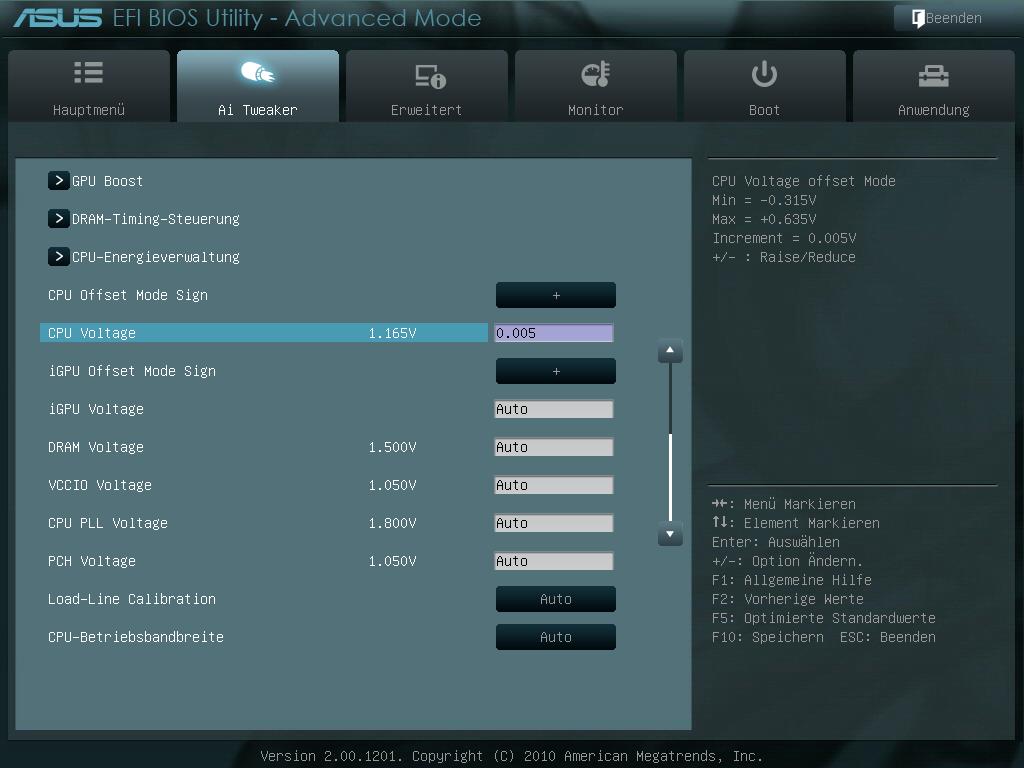Open the Hauptmenü tab
This screenshot has width=1024, height=768.
click(89, 86)
